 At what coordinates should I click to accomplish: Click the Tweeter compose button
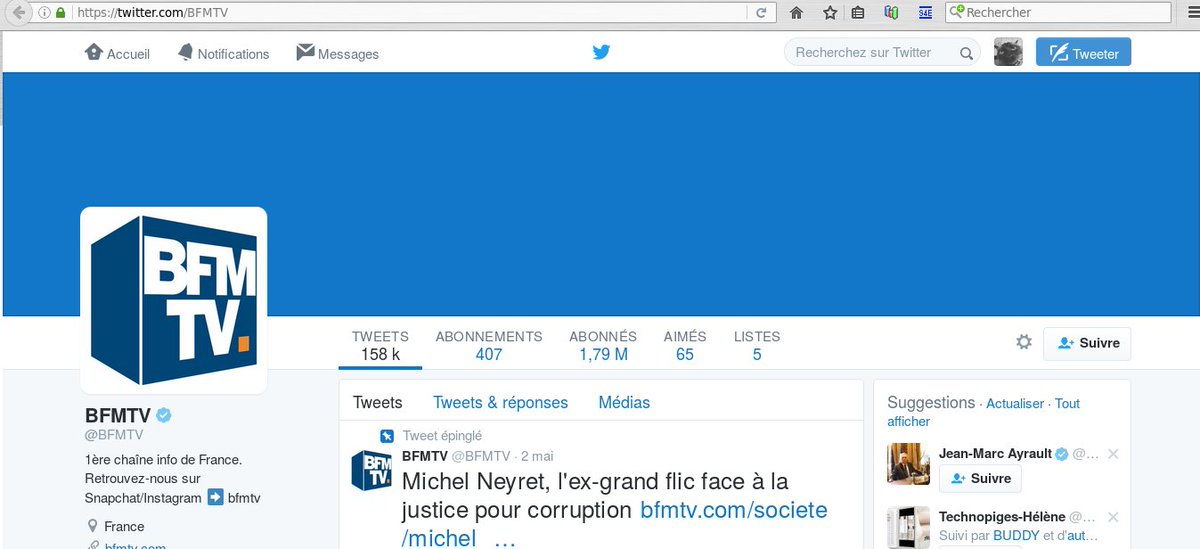[x=1083, y=52]
